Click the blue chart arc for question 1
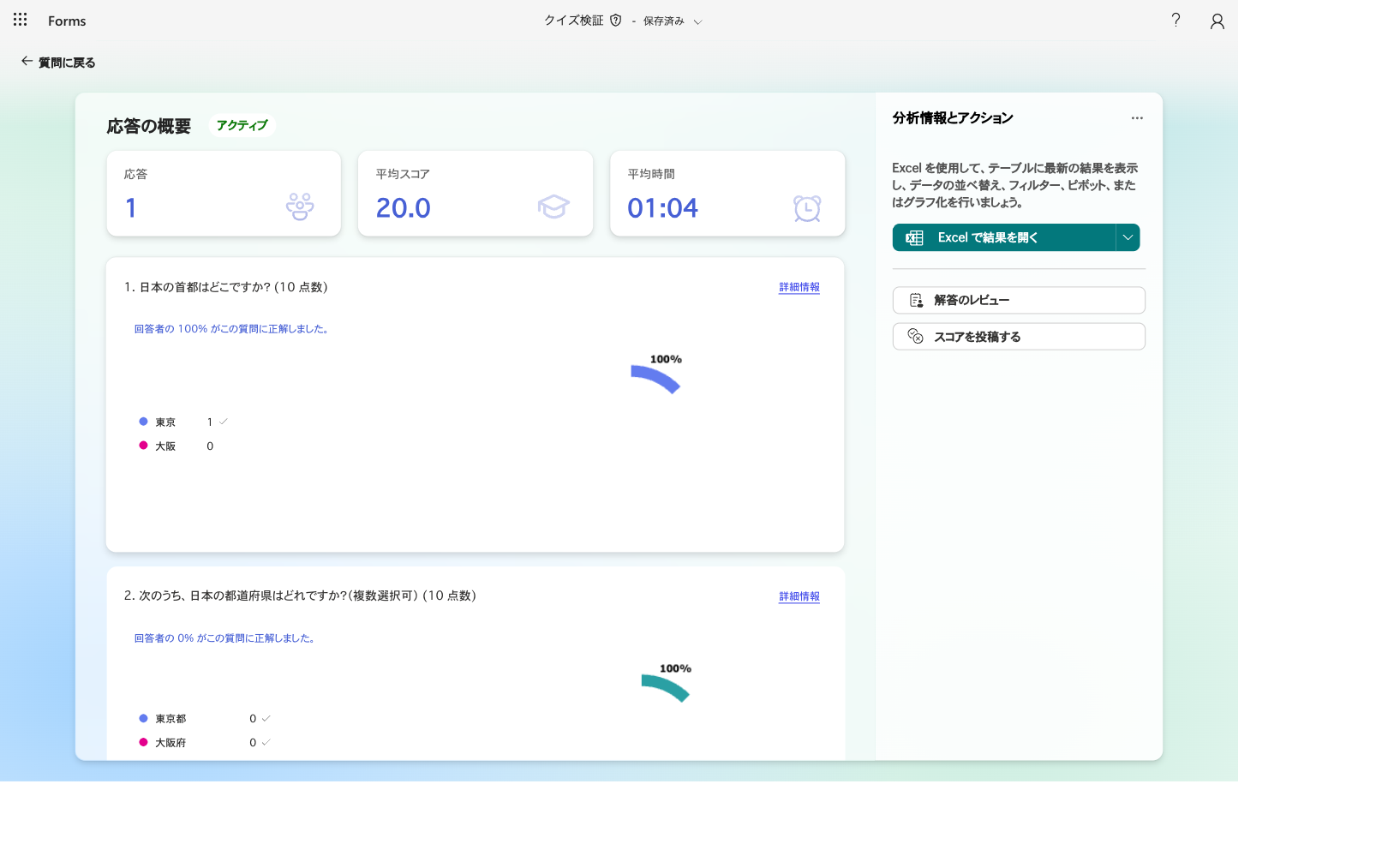 657,377
